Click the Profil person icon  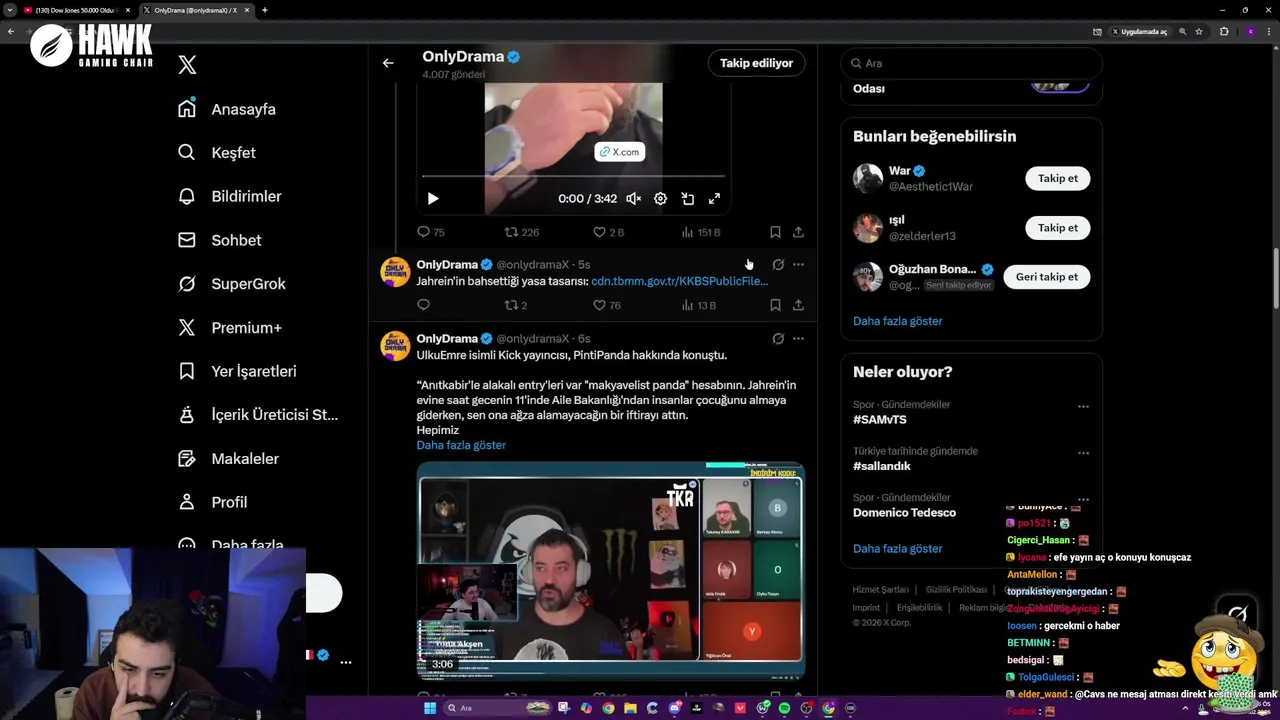tap(187, 502)
